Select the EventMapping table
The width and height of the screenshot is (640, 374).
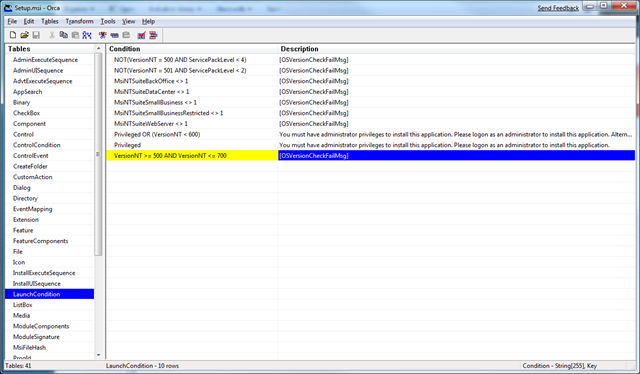33,209
